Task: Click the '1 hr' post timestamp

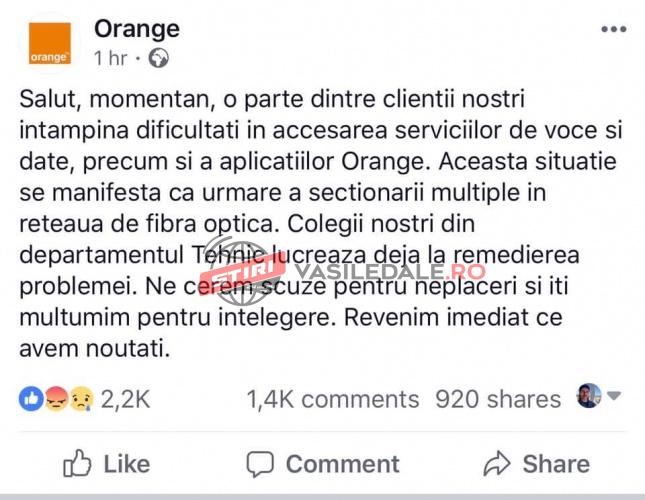Action: (x=110, y=58)
